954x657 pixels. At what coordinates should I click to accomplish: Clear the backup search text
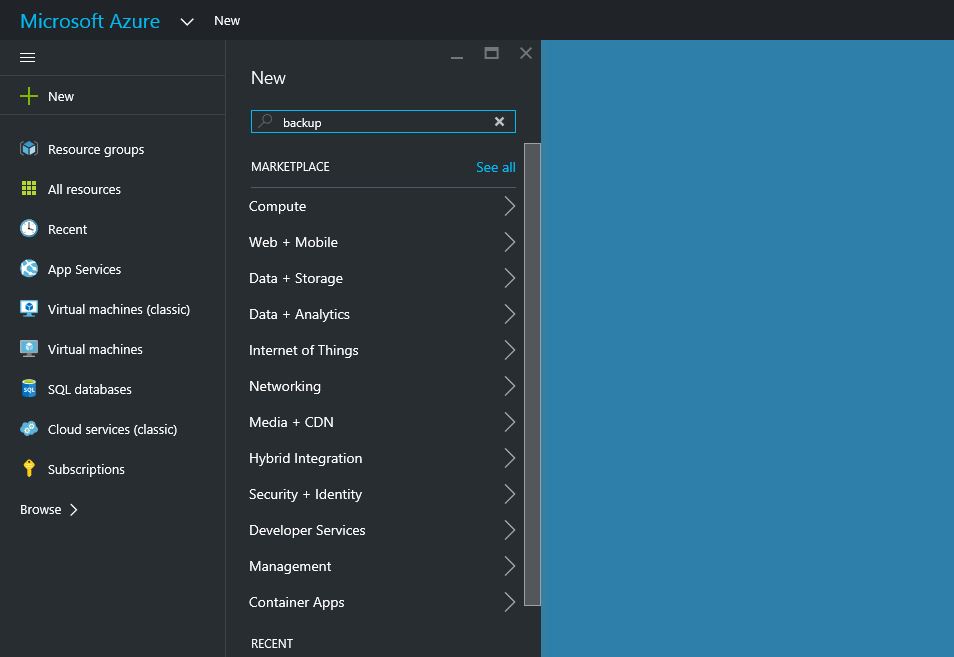500,122
